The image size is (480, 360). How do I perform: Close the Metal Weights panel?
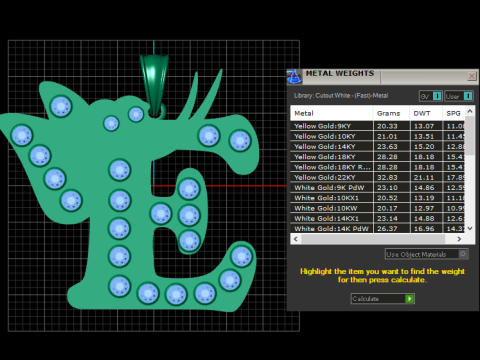[472, 76]
